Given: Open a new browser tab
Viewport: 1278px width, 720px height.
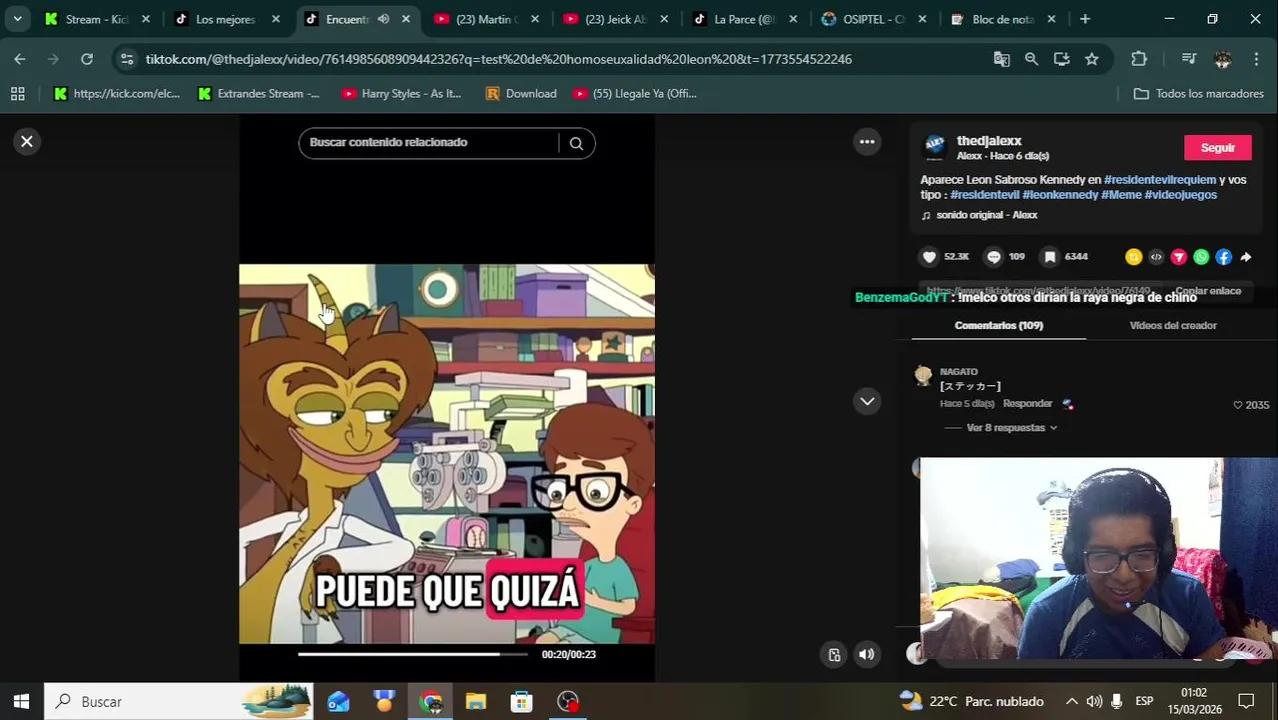Looking at the screenshot, I should [1085, 19].
